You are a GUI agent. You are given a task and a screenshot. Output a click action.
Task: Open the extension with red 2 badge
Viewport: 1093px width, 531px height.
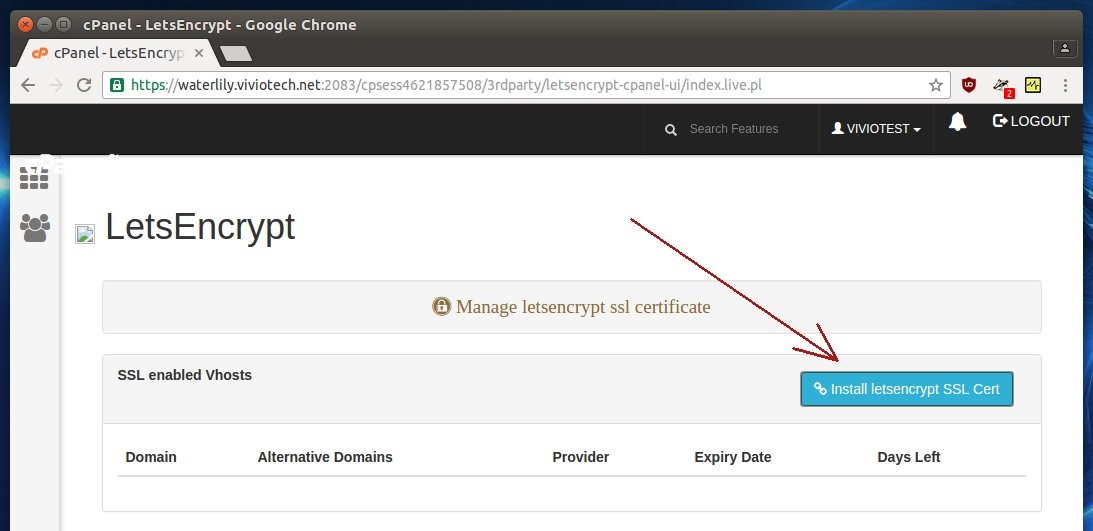[1002, 86]
